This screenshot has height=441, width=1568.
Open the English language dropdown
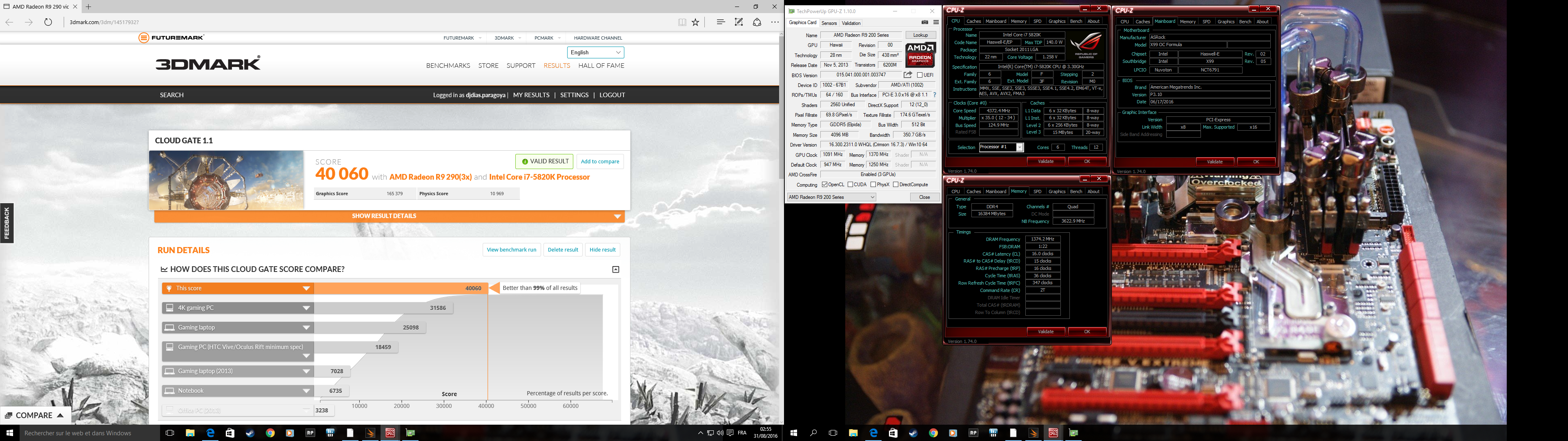point(595,52)
